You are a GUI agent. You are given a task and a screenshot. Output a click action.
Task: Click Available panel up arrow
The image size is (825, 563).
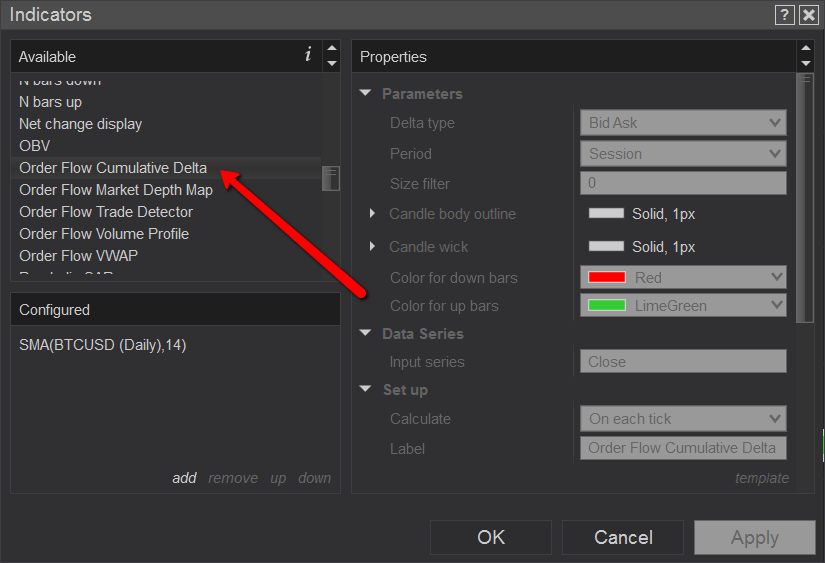pyautogui.click(x=331, y=48)
